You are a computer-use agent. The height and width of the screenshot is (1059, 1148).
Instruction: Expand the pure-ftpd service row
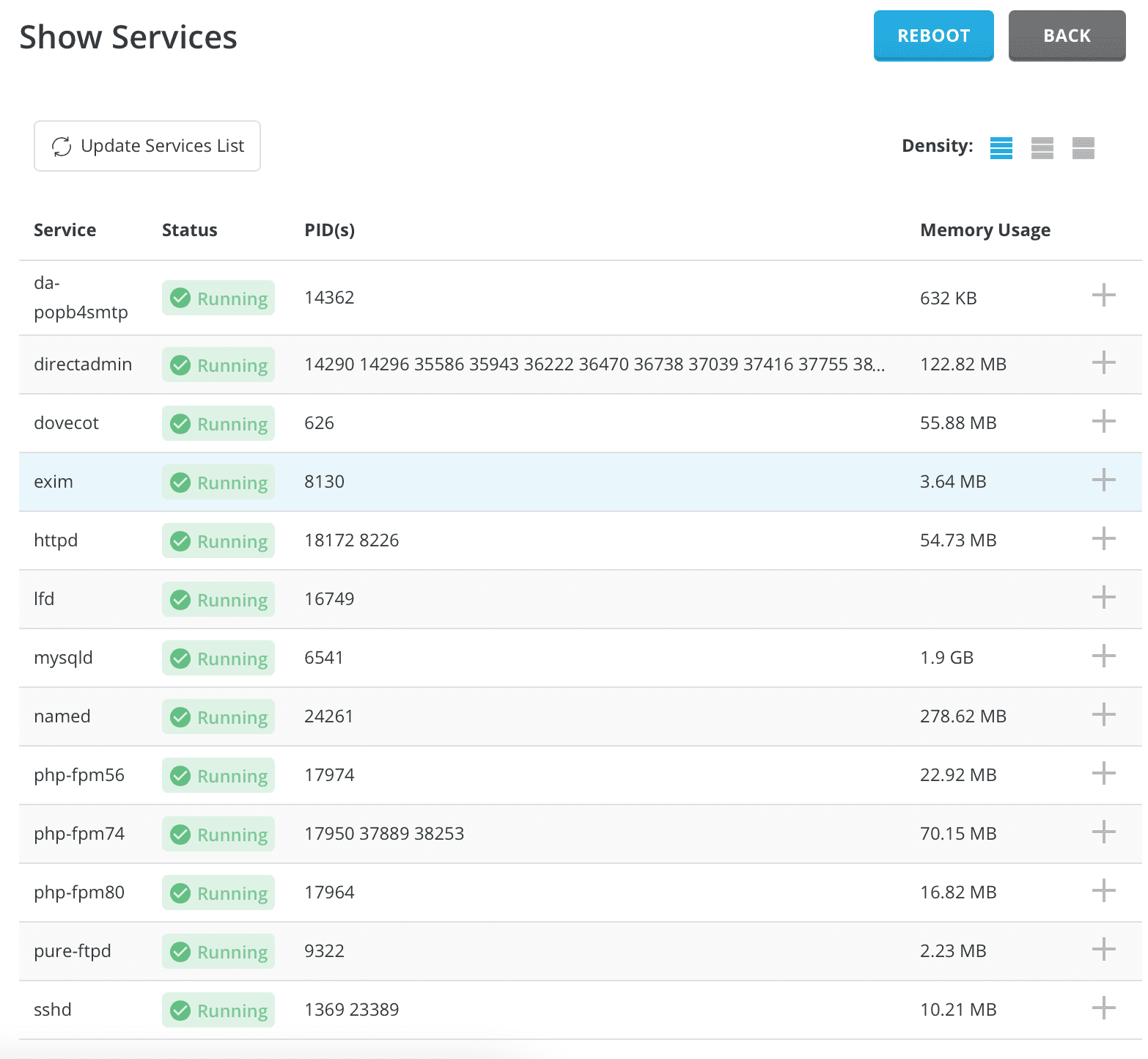tap(1103, 950)
